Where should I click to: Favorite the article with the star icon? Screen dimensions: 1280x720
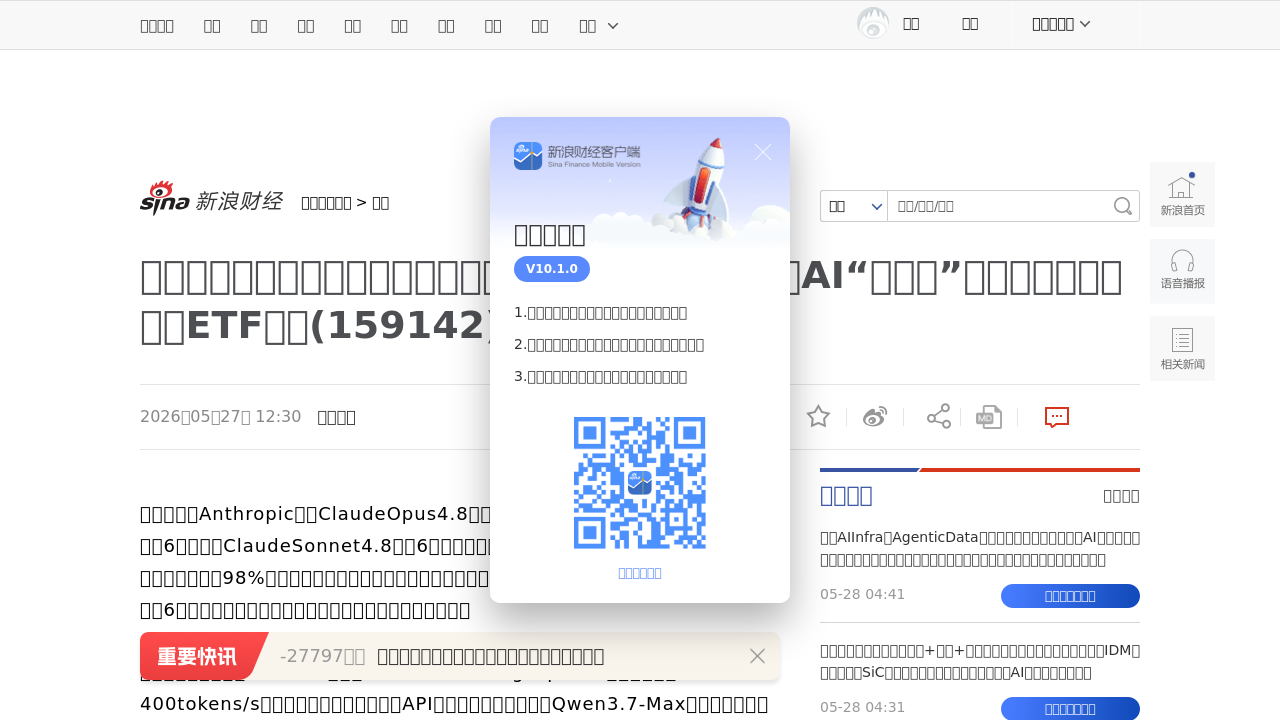(x=818, y=417)
